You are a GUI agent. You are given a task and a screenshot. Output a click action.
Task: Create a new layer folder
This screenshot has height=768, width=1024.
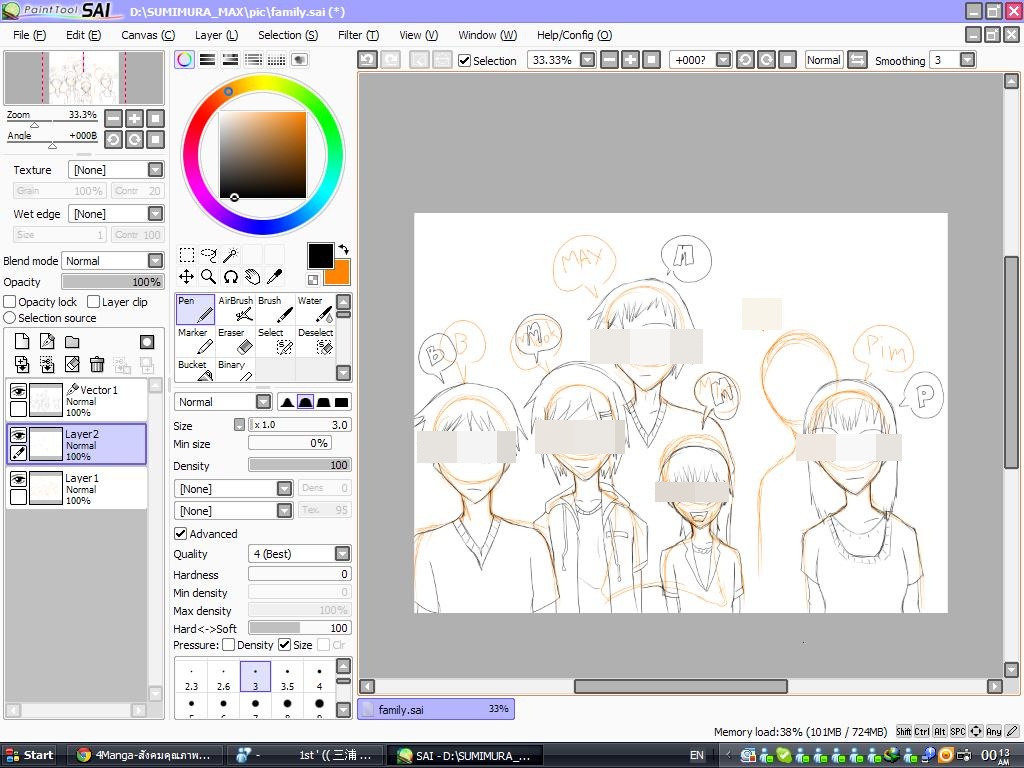click(72, 341)
